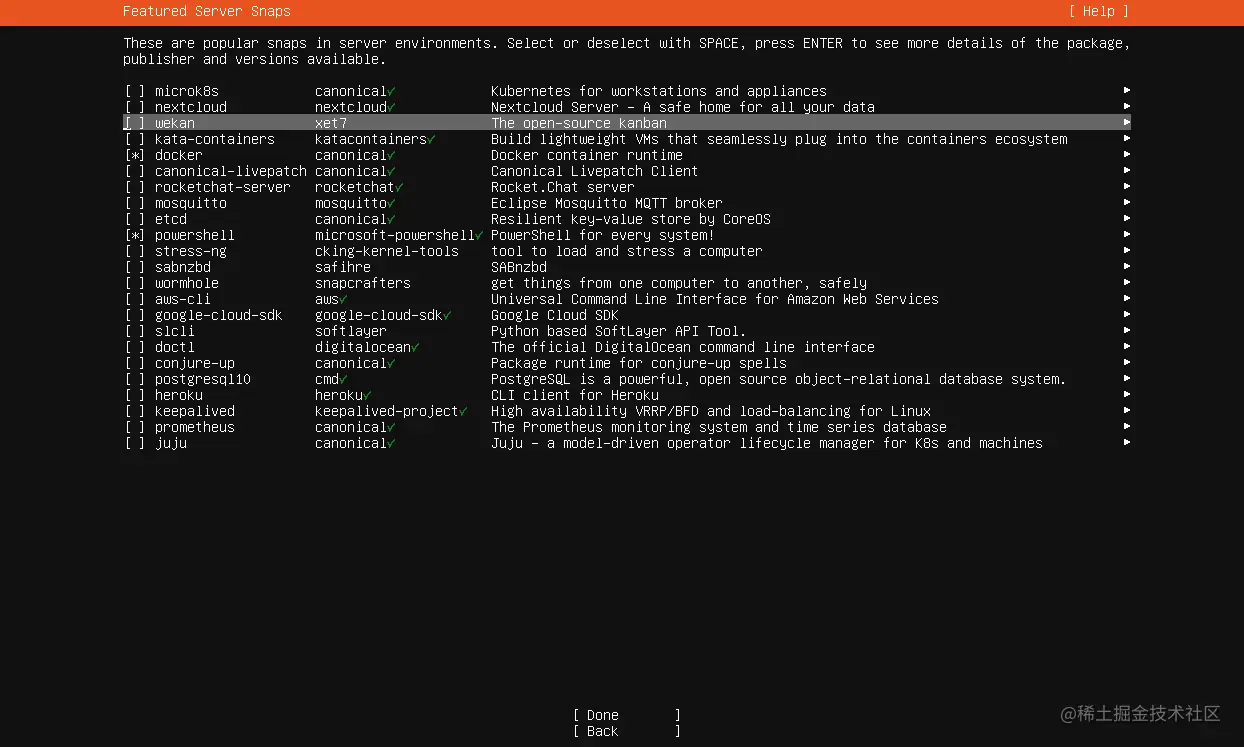The image size is (1244, 747).
Task: Expand details arrow for conjure-up row
Action: click(x=1127, y=363)
